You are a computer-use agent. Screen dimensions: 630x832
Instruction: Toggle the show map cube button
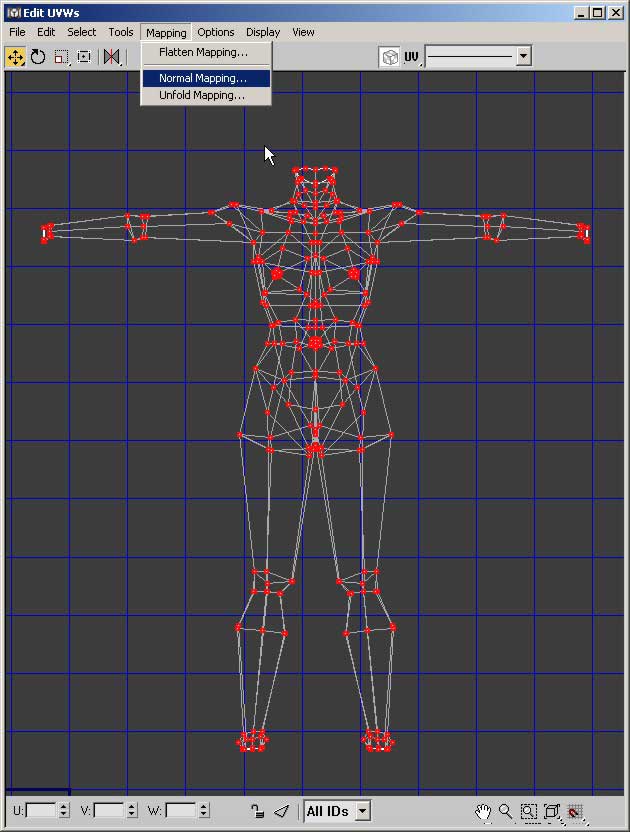389,57
